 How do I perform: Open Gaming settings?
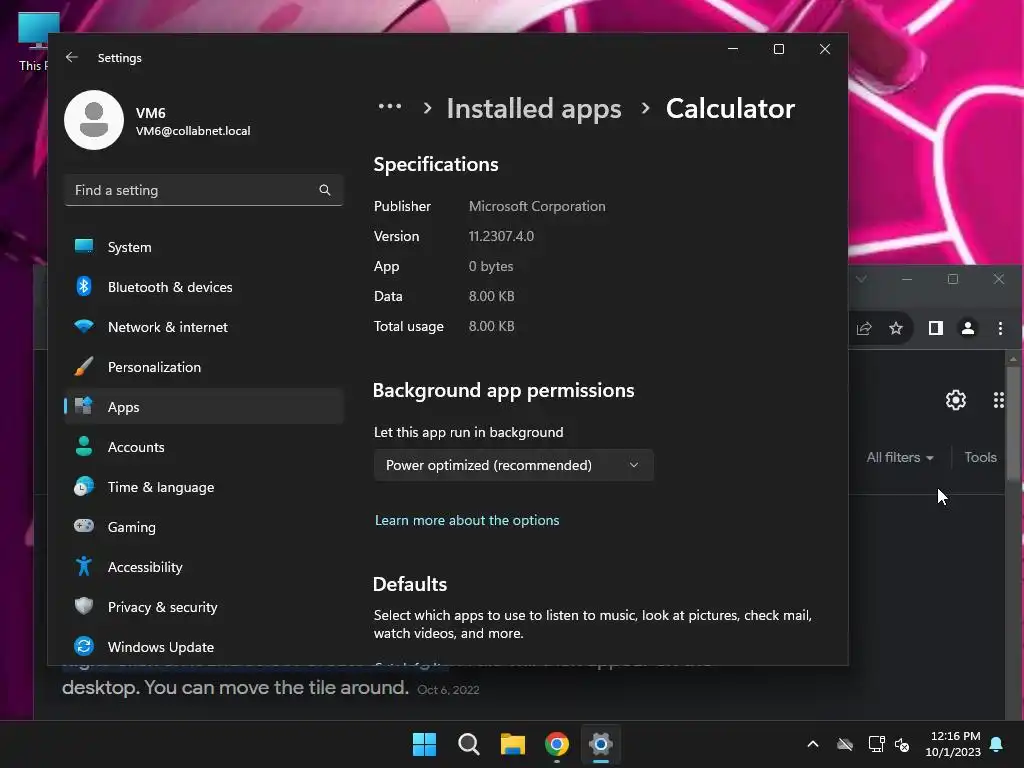(204, 526)
